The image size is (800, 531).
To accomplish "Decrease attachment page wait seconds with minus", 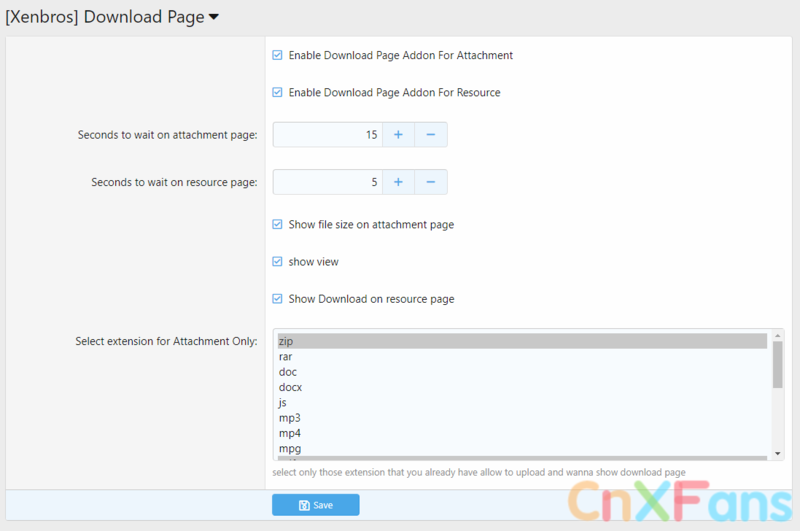I will 430,134.
